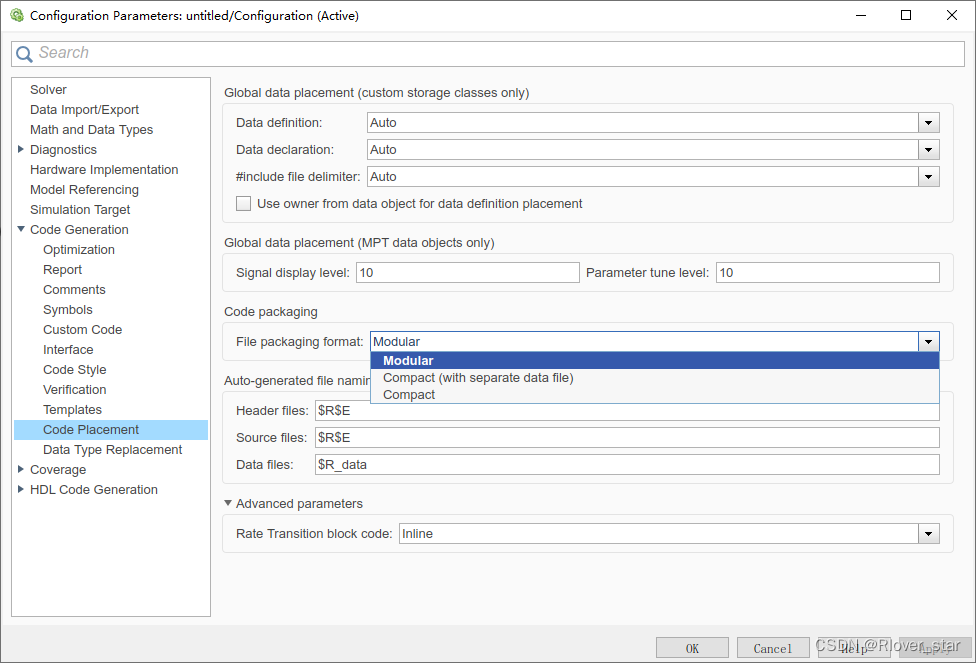Viewport: 976px width, 663px height.
Task: Open the Data definition dropdown arrow
Action: point(928,122)
